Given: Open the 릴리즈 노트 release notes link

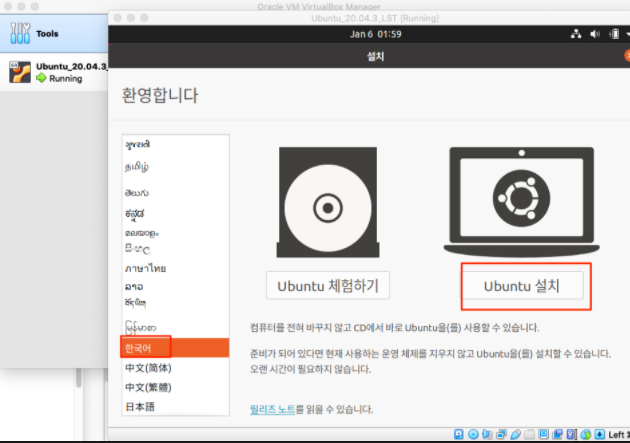Looking at the screenshot, I should 272,409.
